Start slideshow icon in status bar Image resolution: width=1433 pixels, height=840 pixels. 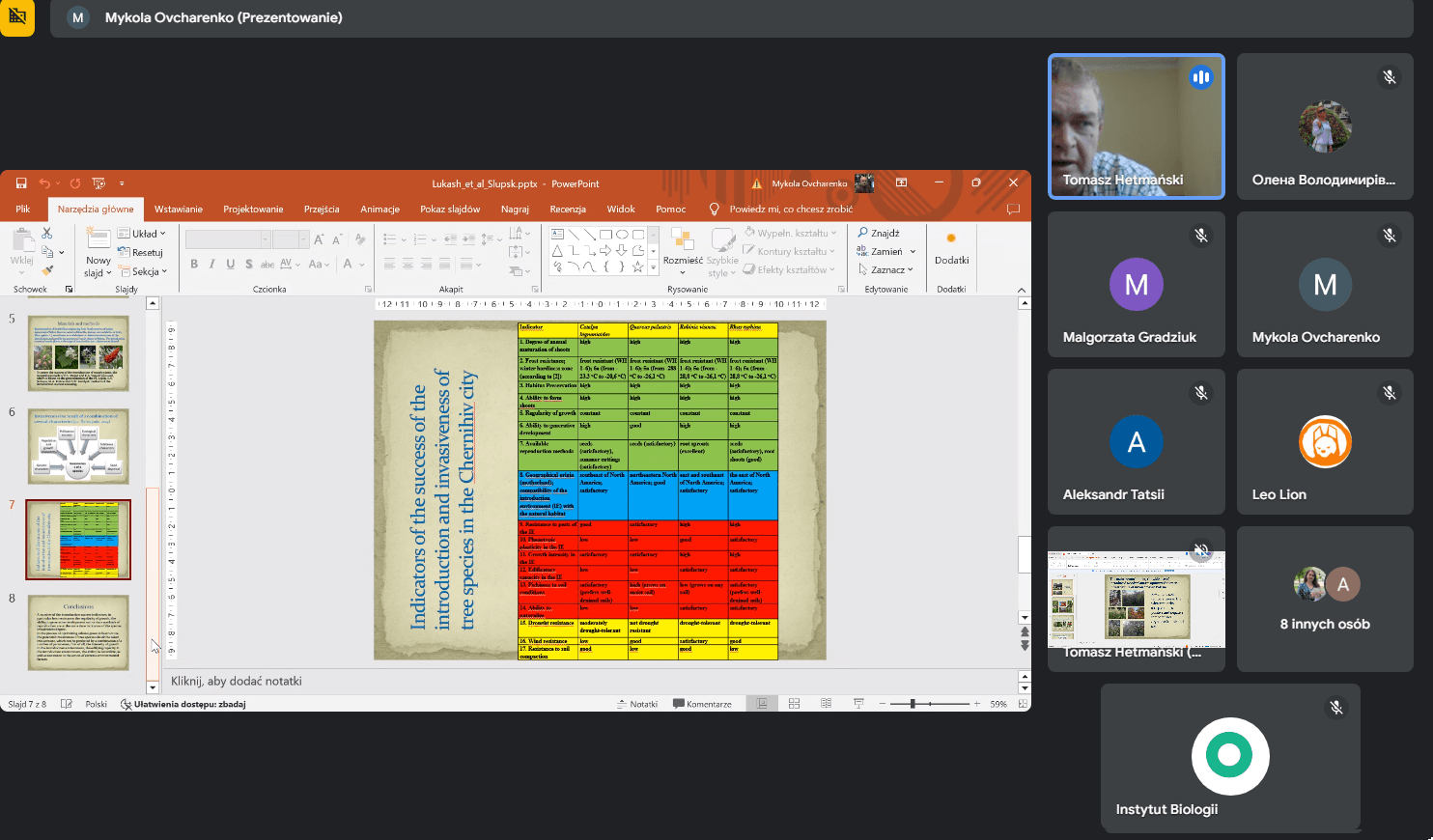pyautogui.click(x=857, y=704)
